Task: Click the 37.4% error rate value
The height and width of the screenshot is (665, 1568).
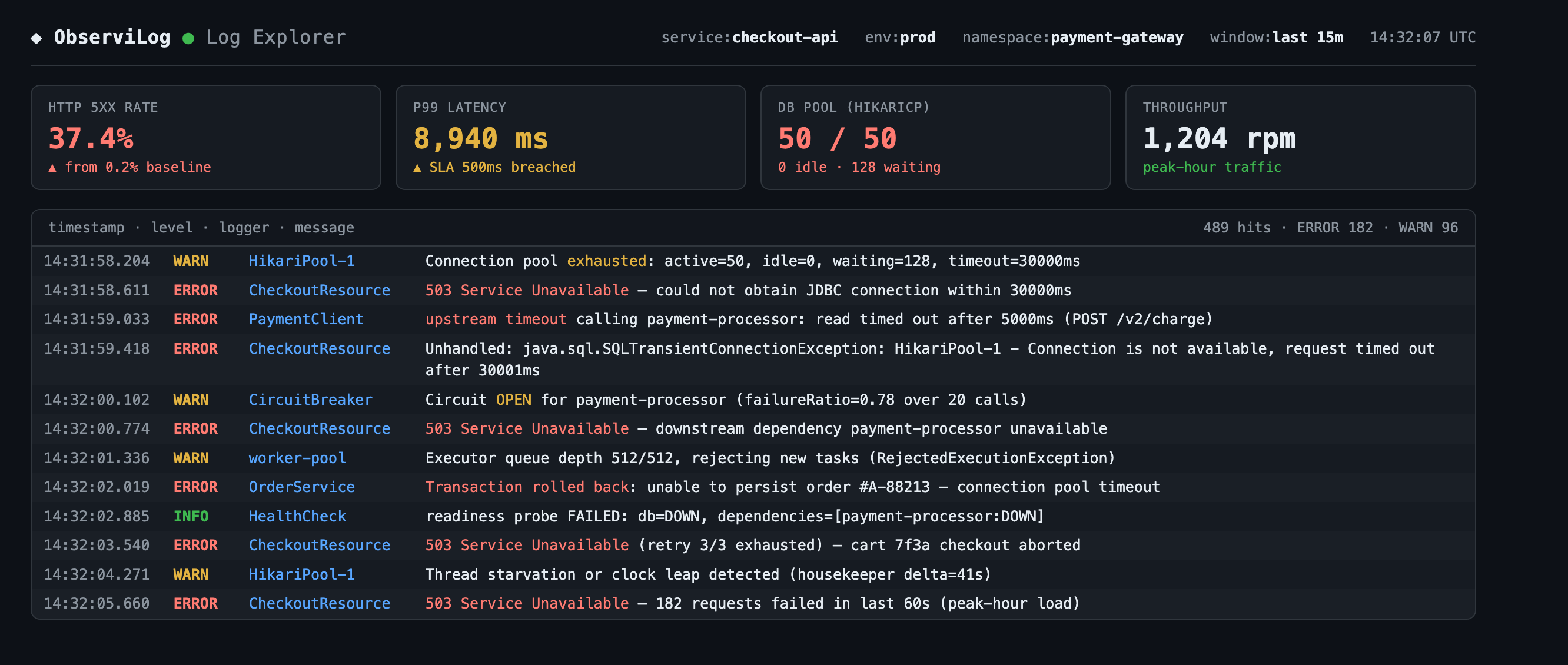Action: click(x=91, y=138)
